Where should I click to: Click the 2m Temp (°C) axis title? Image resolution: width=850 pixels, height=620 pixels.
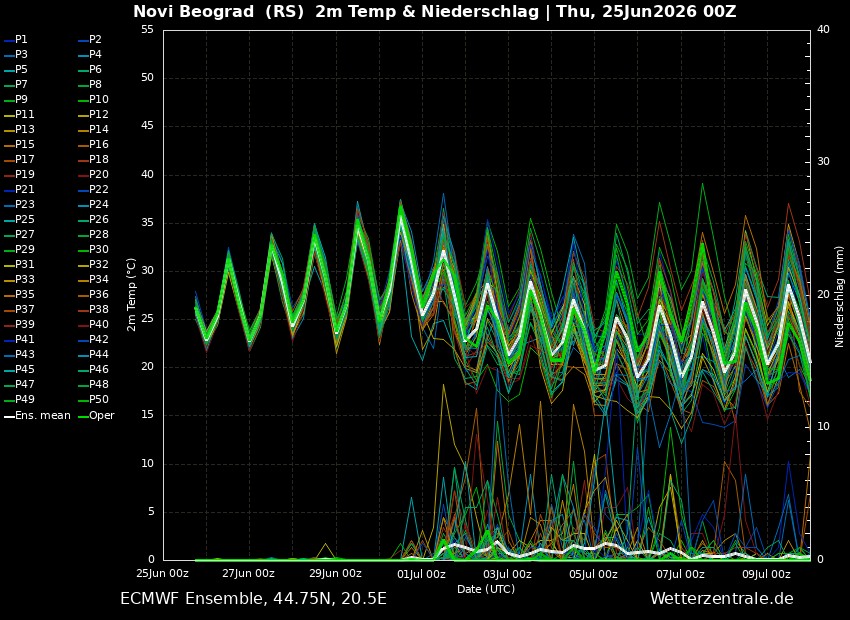pos(131,295)
